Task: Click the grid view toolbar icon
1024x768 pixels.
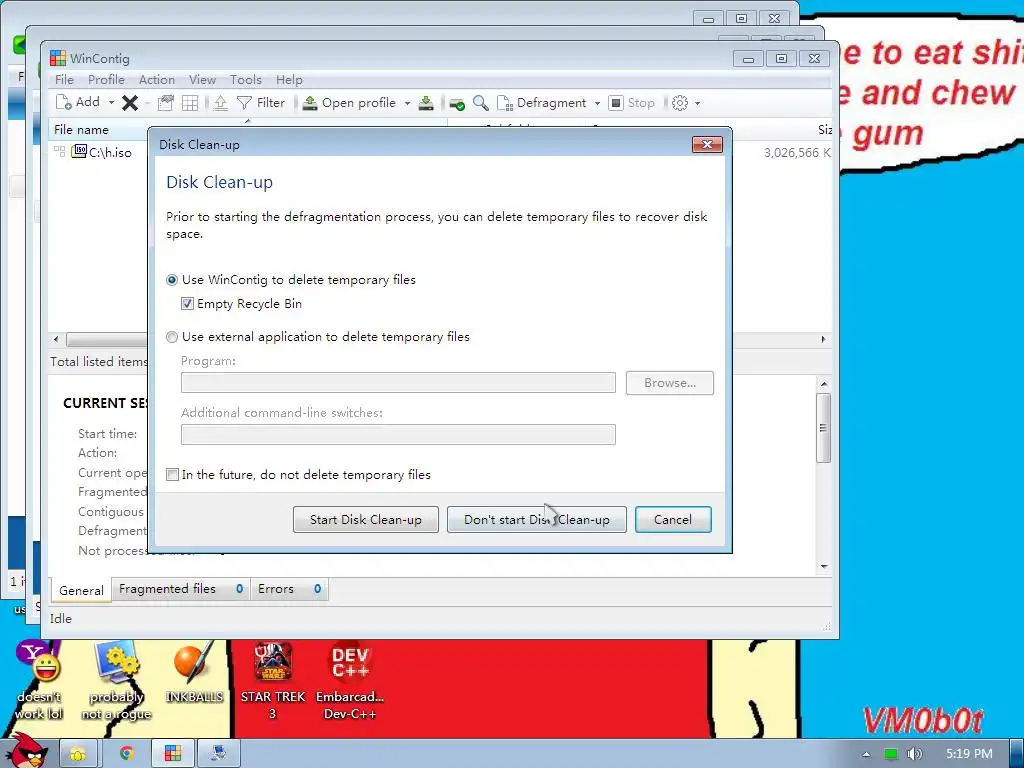Action: 190,103
